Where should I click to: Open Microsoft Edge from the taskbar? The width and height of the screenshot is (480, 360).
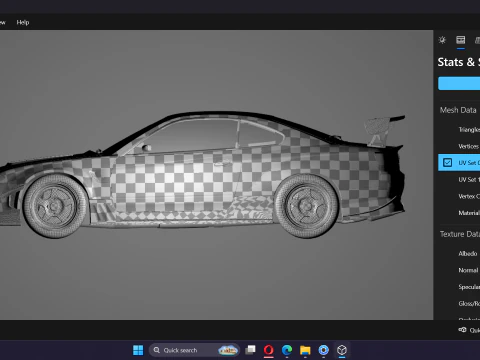(x=287, y=350)
